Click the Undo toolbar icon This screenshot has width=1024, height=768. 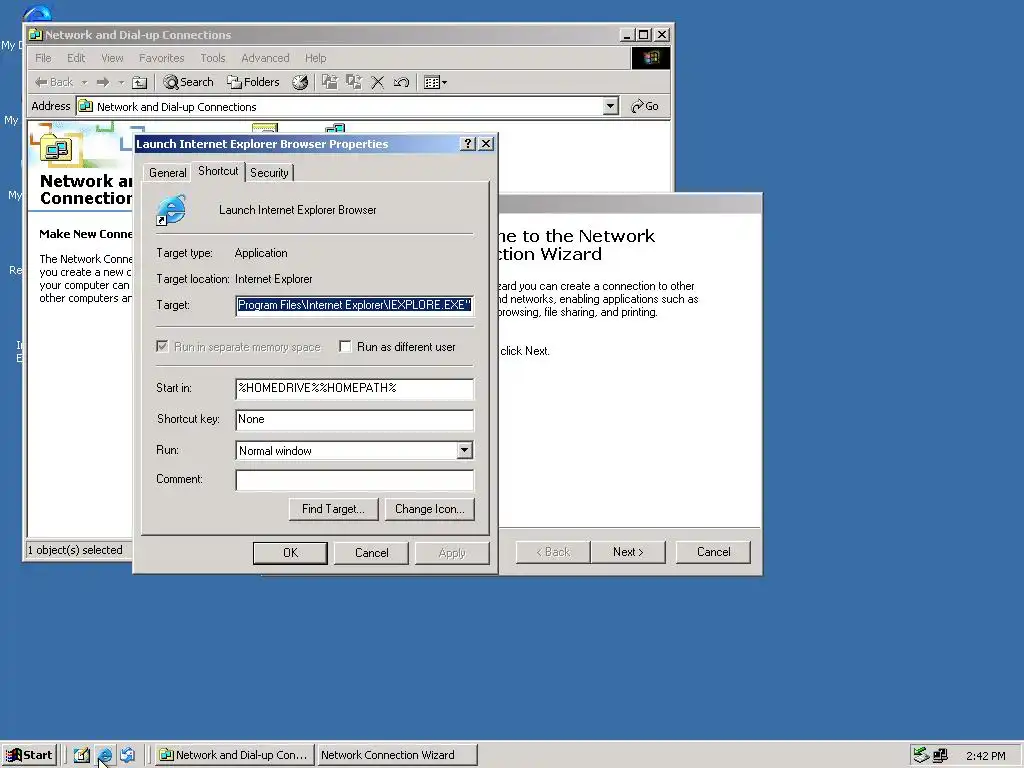[401, 82]
